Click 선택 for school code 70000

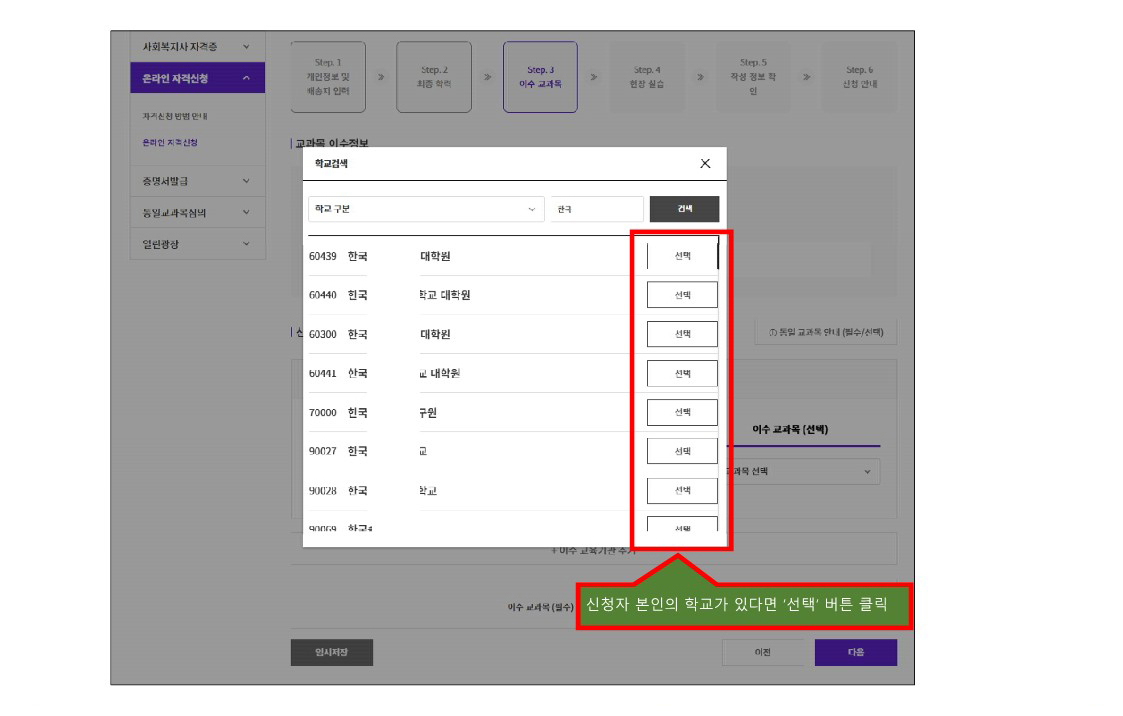[x=682, y=412]
